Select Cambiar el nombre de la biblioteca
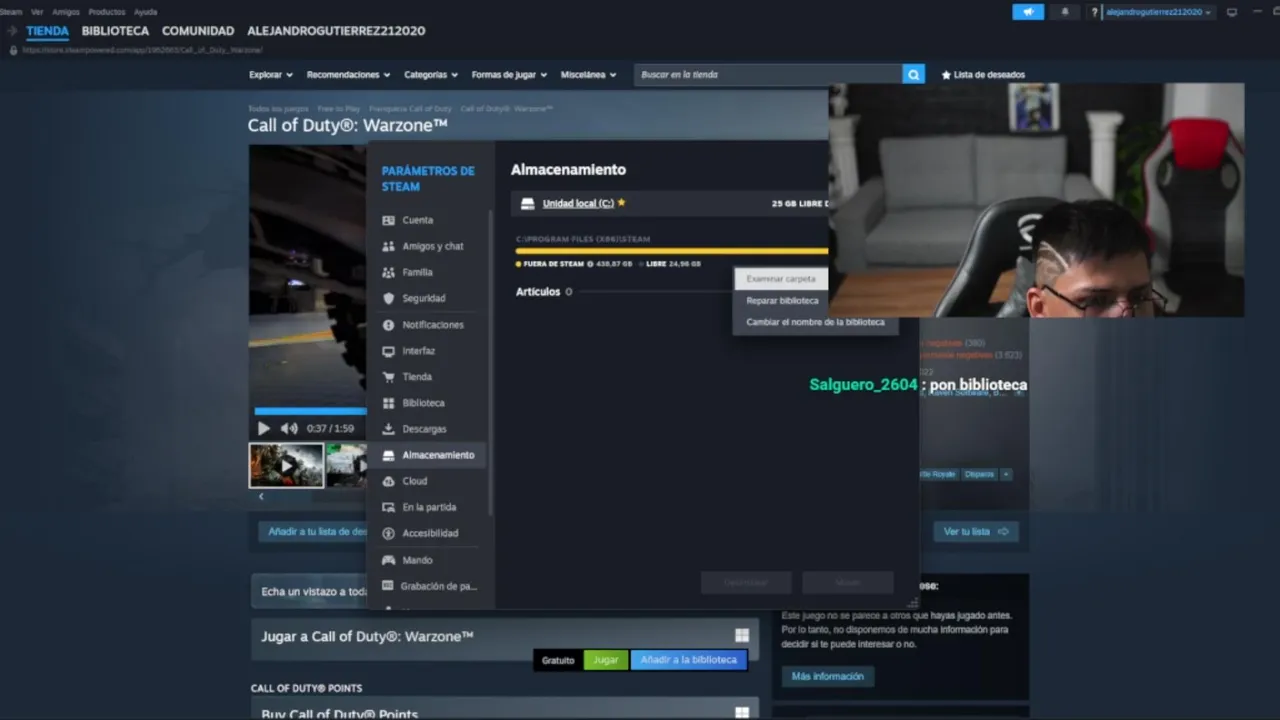1280x720 pixels. tap(816, 322)
